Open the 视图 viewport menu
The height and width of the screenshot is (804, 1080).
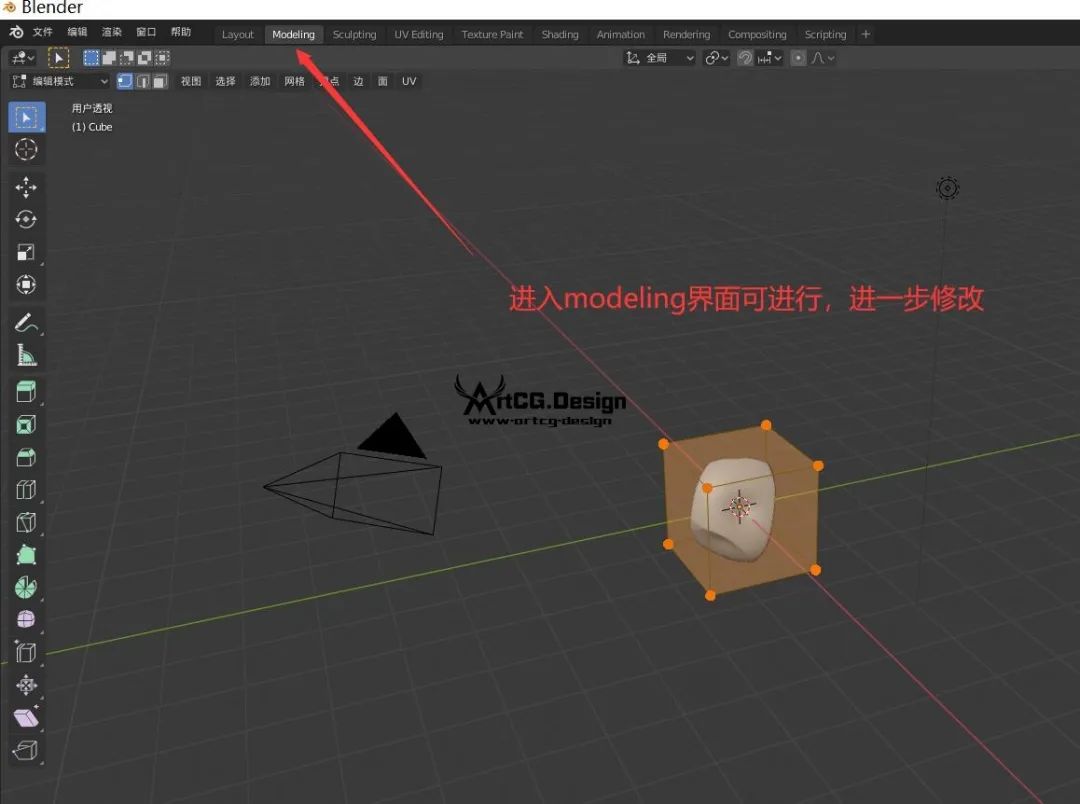[x=191, y=81]
